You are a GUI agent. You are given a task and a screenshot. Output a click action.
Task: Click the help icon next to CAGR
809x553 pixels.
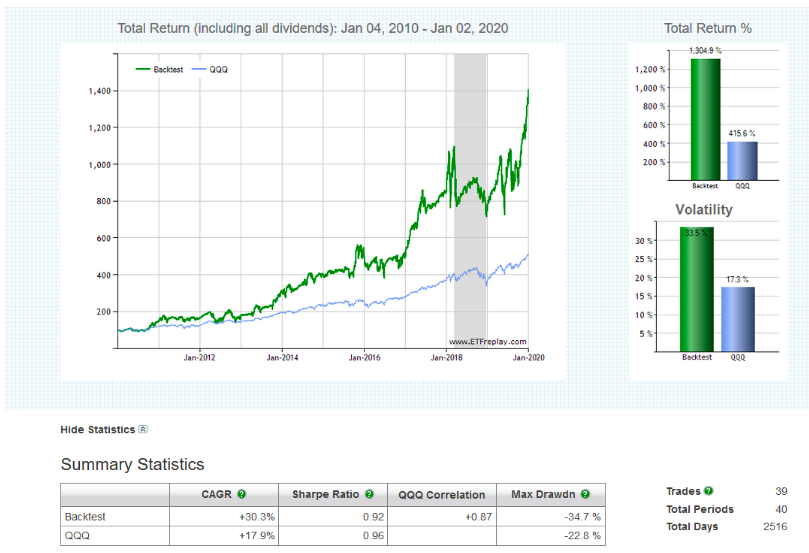(241, 495)
